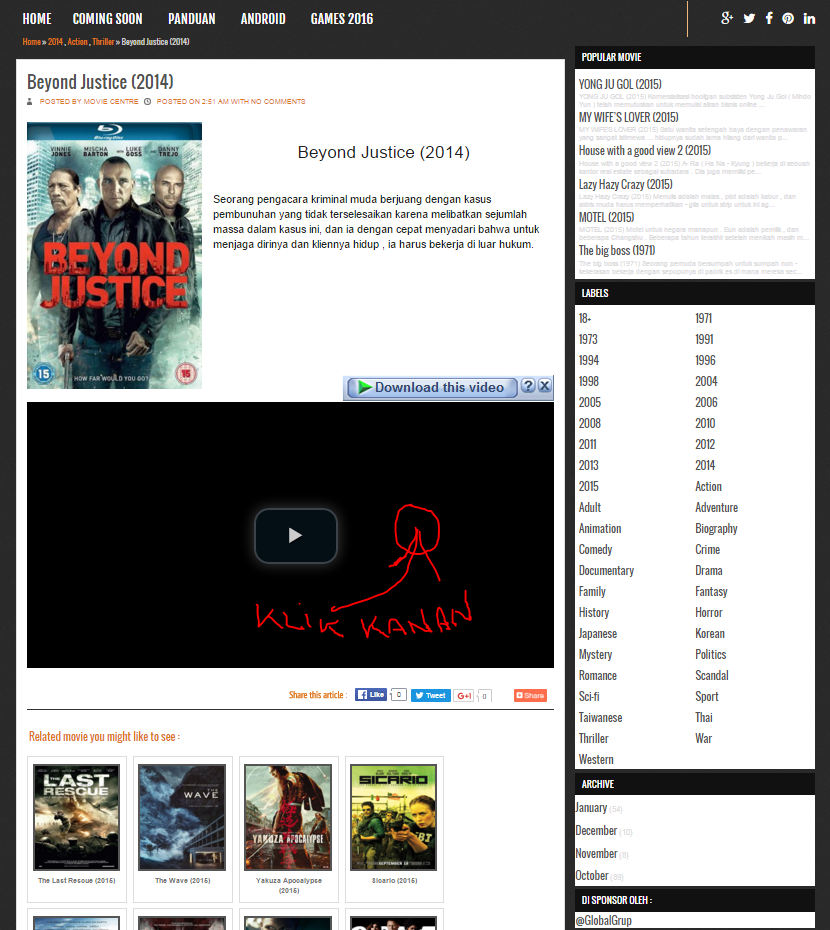The image size is (830, 930).
Task: Open the December archive link
Action: [596, 831]
